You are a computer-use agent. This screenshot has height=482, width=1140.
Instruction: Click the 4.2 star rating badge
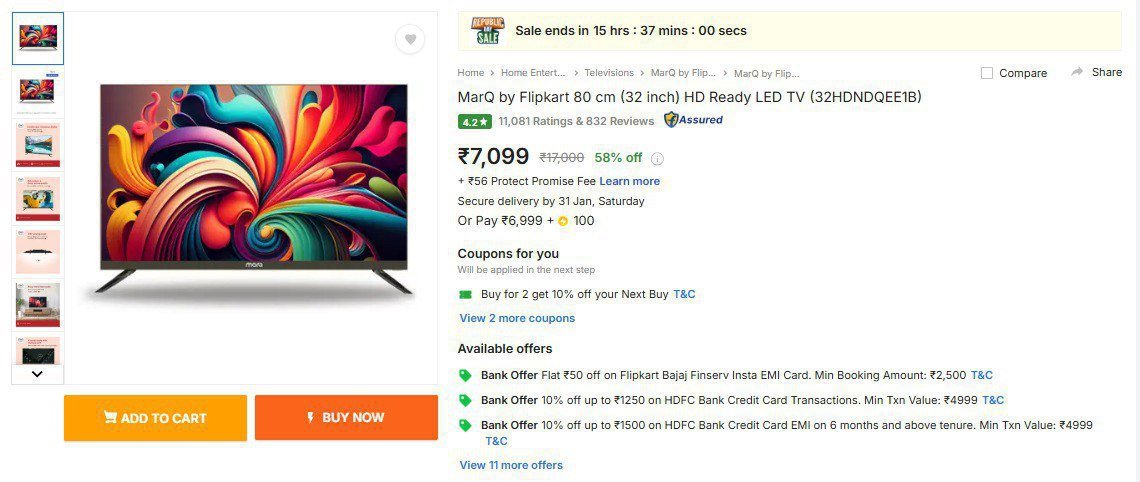[x=474, y=122]
